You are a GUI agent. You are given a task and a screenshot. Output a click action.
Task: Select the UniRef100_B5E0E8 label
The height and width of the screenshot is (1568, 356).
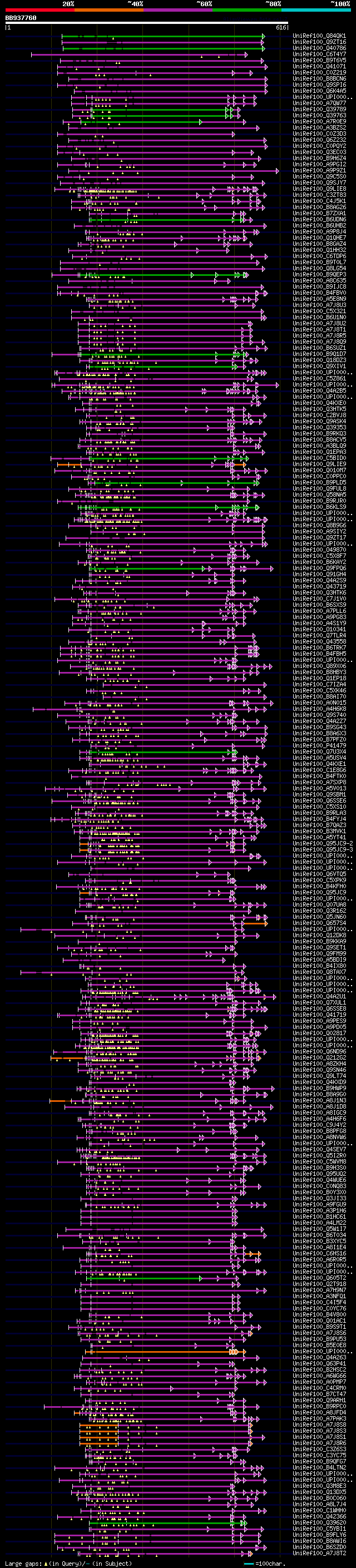[x=319, y=1346]
